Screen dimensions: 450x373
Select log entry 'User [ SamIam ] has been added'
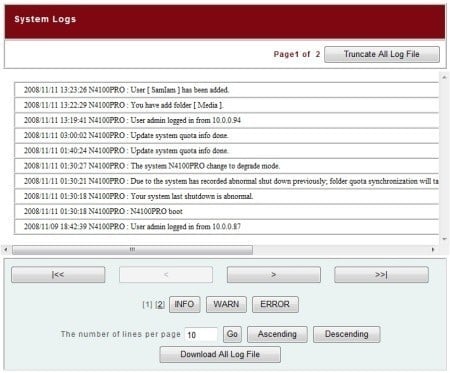[226, 90]
